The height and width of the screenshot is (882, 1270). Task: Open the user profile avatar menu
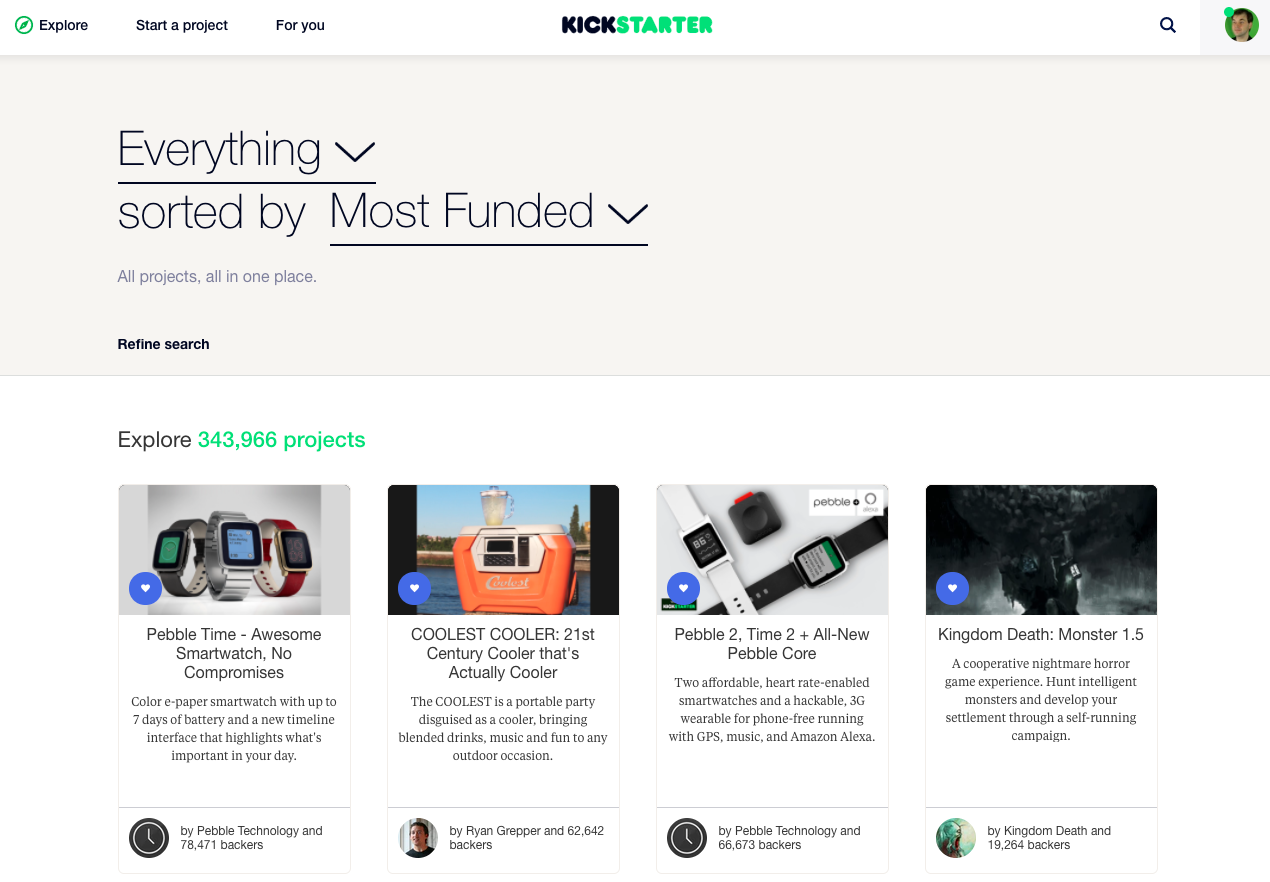pyautogui.click(x=1241, y=25)
